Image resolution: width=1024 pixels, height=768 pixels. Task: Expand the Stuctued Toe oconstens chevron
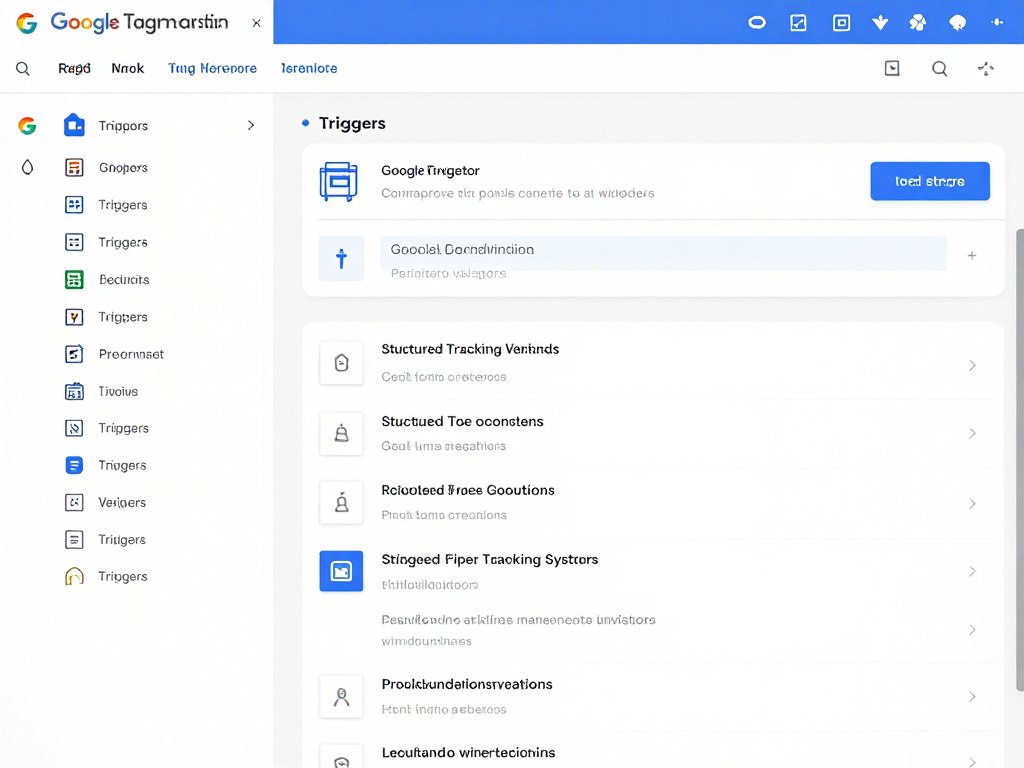point(972,434)
